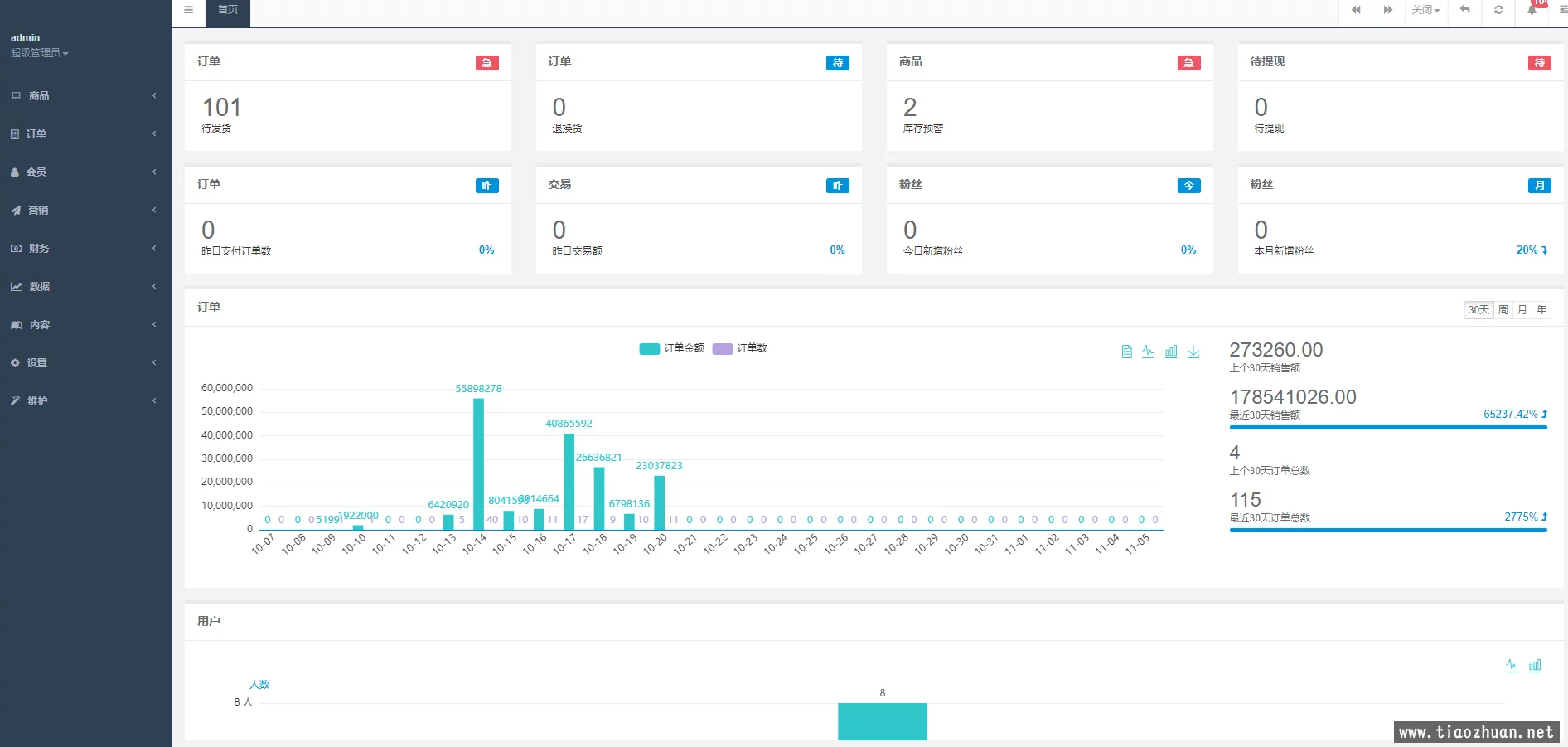Expand 营销 menu chevron in sidebar

154,211
